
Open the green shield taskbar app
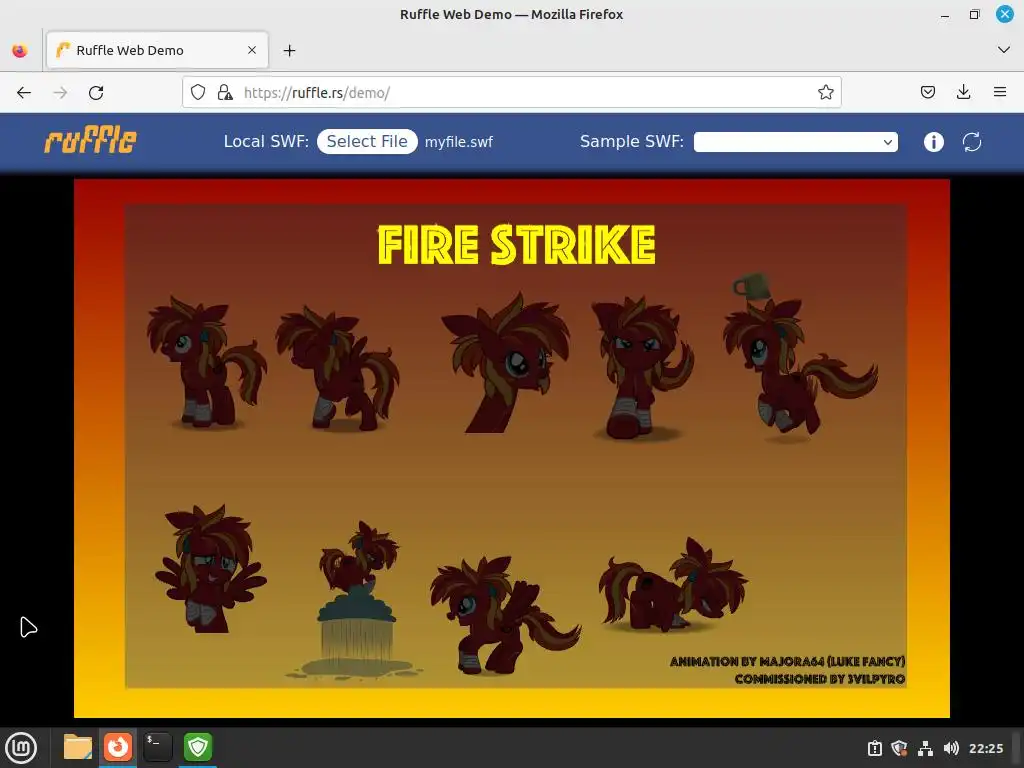point(198,747)
